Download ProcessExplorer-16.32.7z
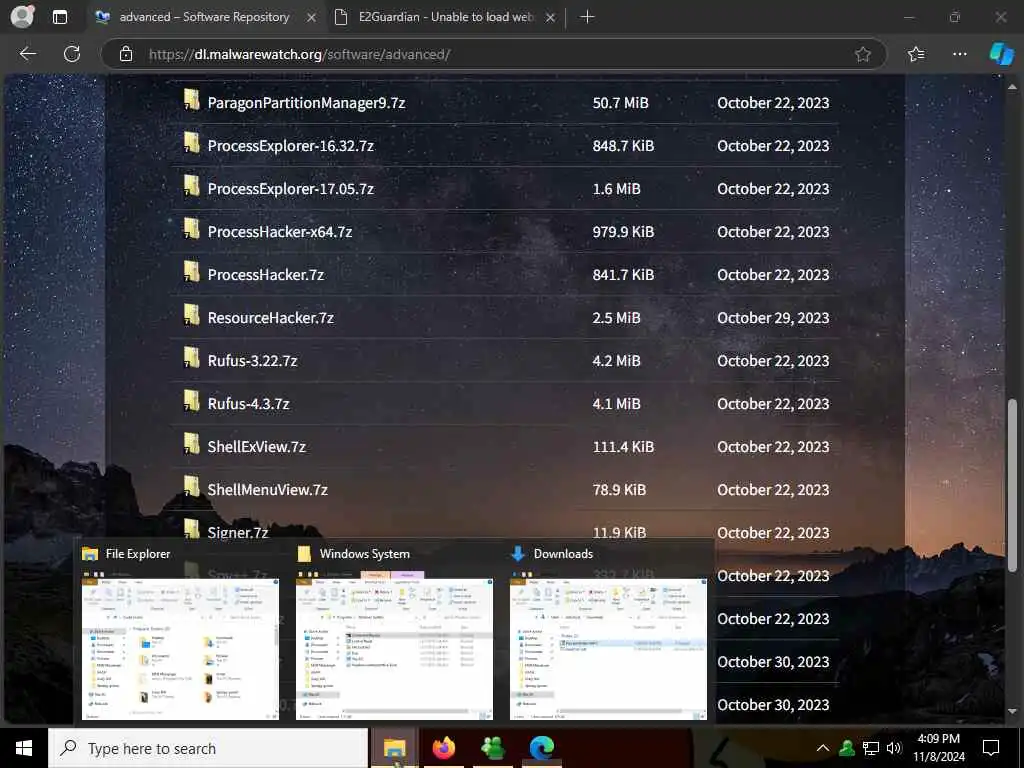Image resolution: width=1024 pixels, height=768 pixels. click(291, 146)
